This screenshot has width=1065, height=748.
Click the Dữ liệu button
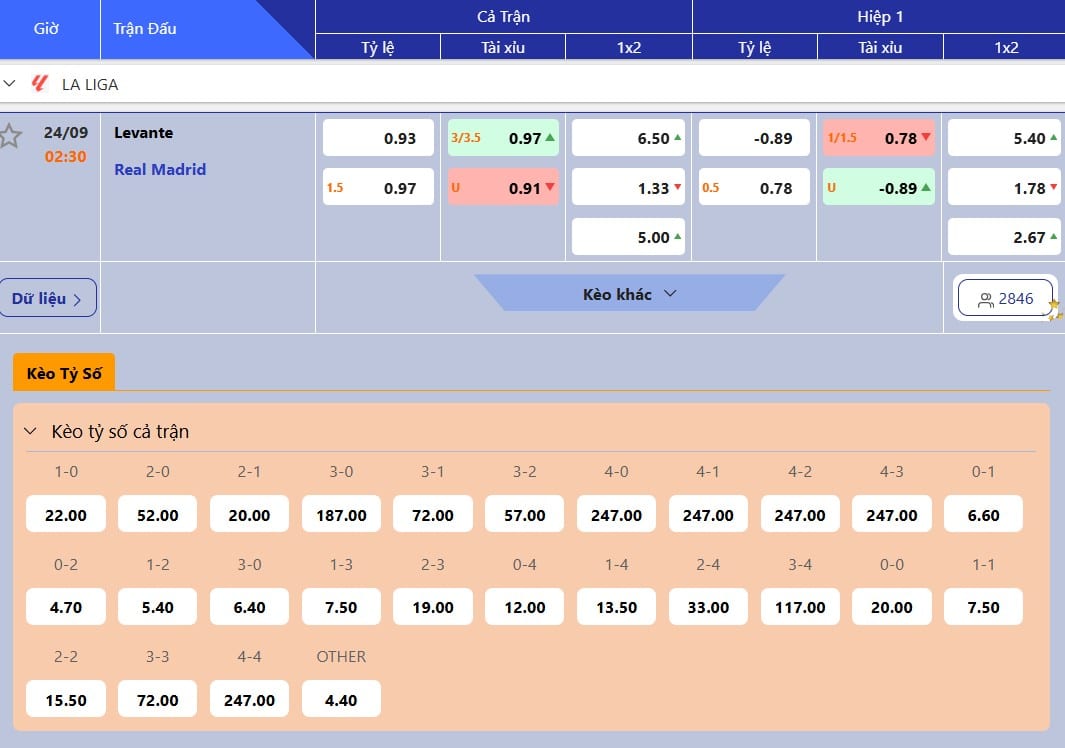(48, 298)
